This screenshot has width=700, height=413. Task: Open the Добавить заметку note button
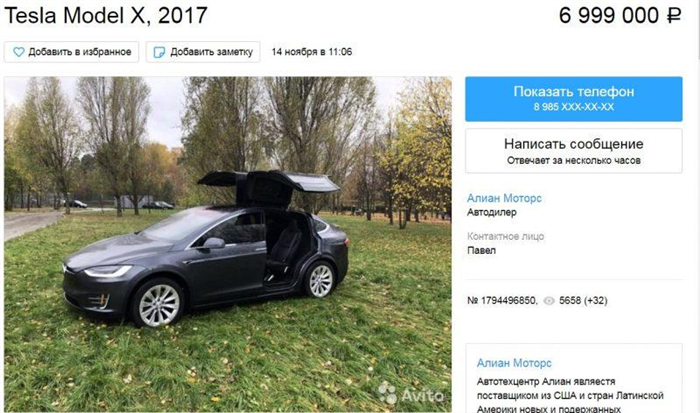tap(203, 52)
